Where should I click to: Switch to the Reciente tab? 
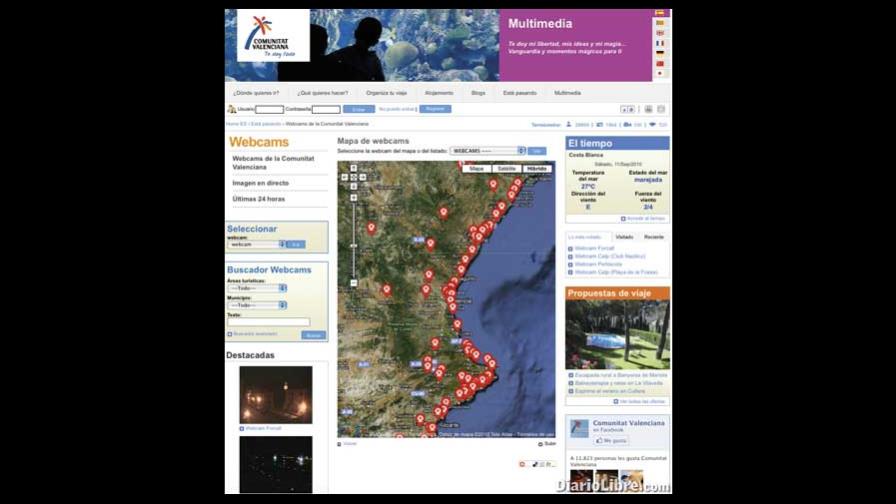pos(654,237)
